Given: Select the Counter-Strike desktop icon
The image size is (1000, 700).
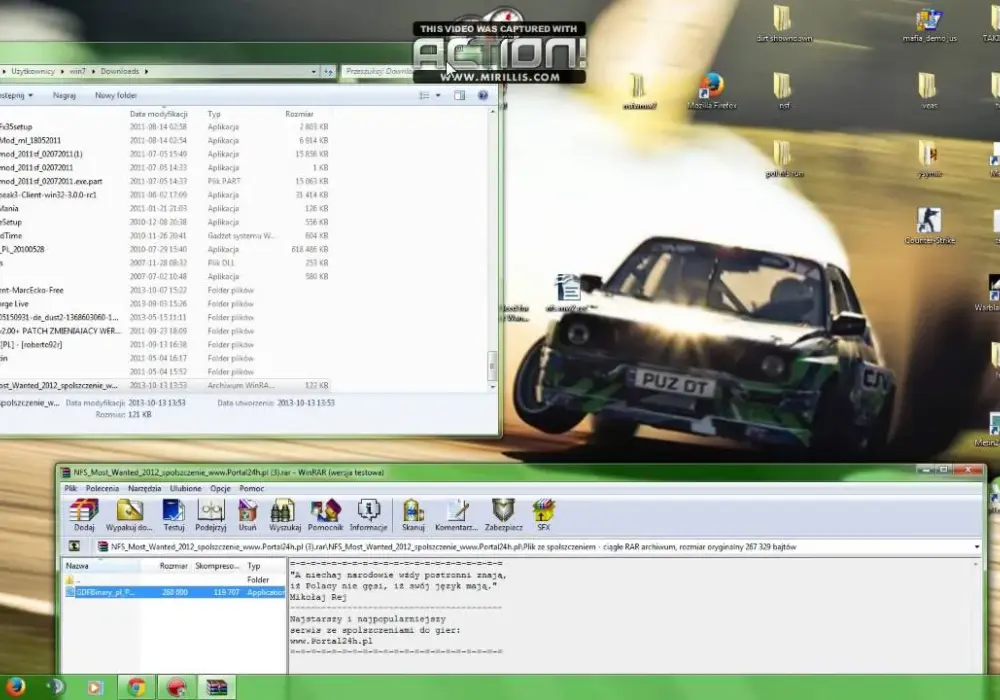Looking at the screenshot, I should pos(929,226).
